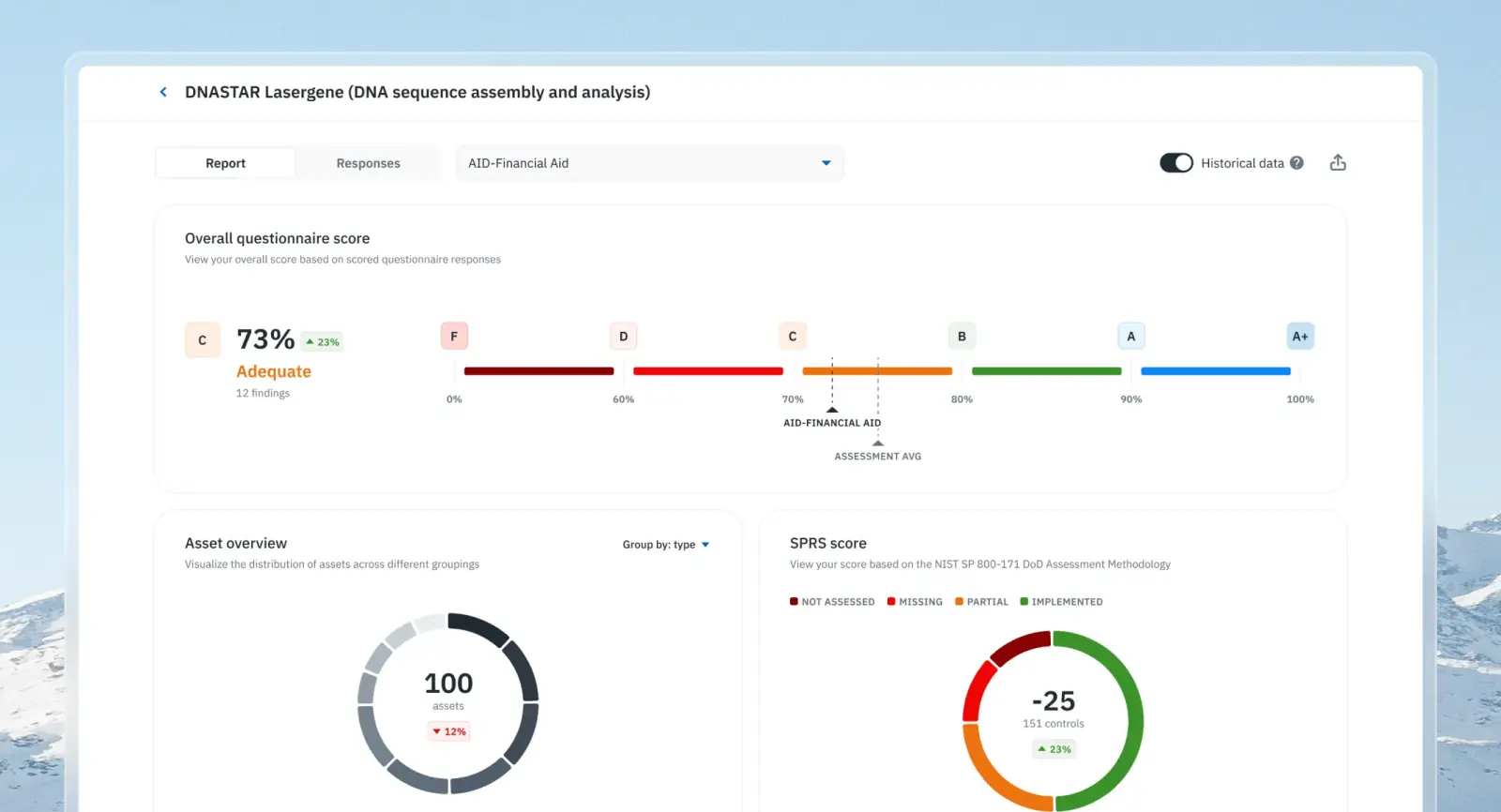Select the Report tab
The height and width of the screenshot is (812, 1501).
pos(225,163)
